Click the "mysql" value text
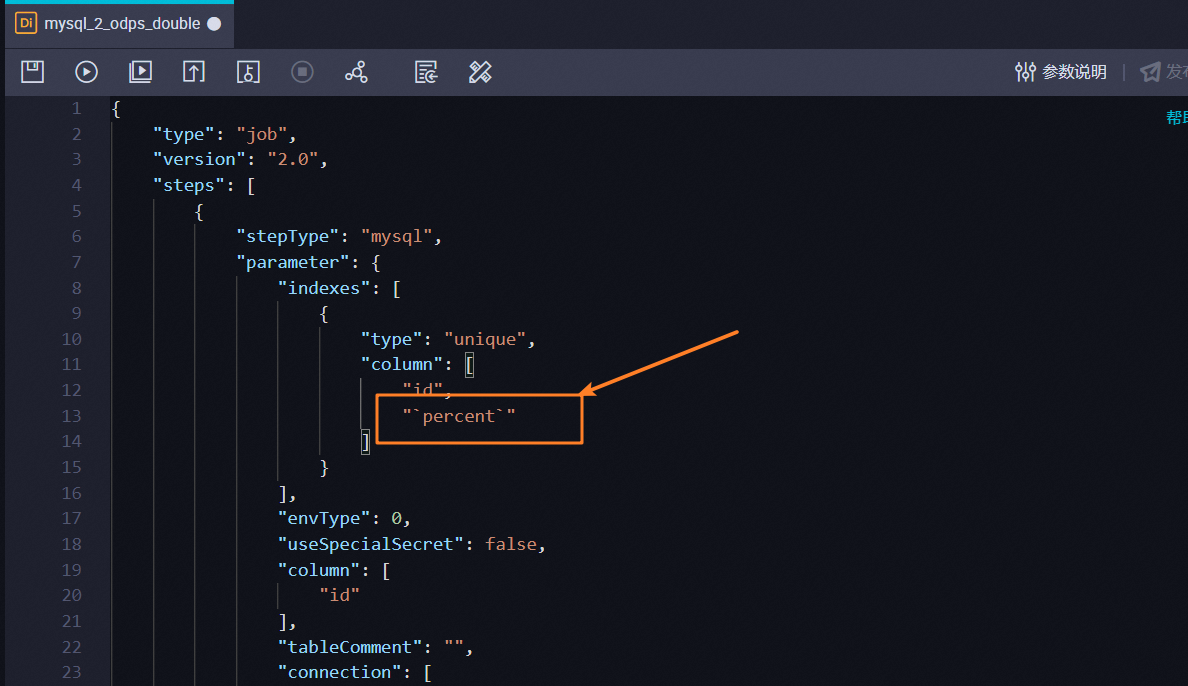 [396, 236]
